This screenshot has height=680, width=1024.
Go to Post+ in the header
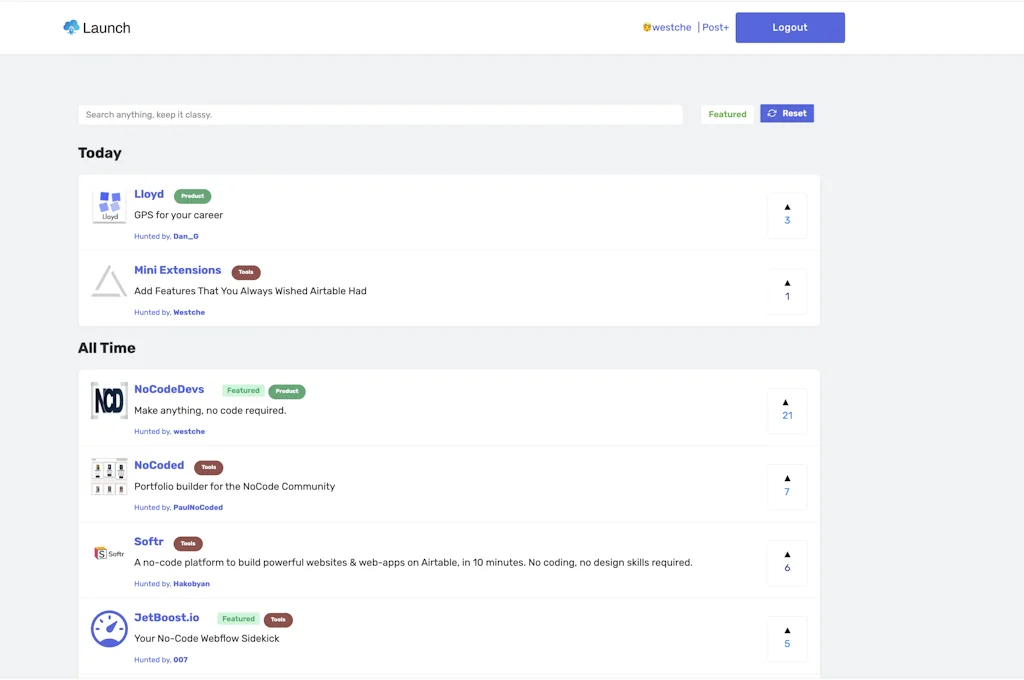[x=715, y=28]
